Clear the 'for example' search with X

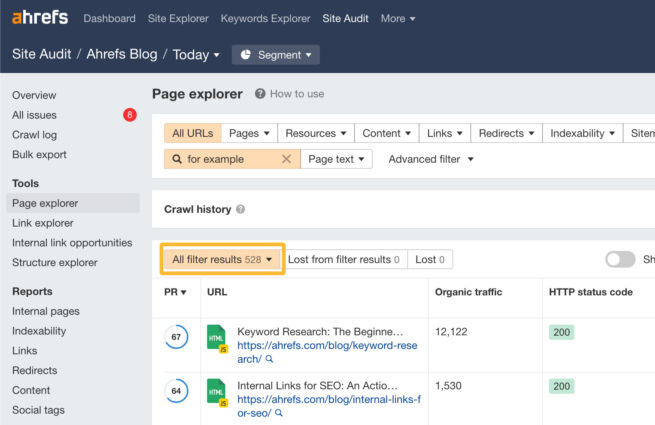tap(286, 159)
